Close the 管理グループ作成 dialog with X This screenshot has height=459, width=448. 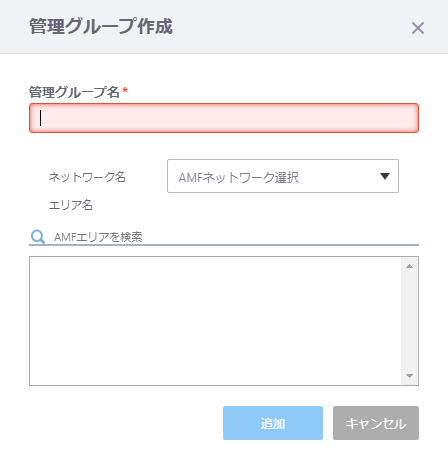(418, 28)
